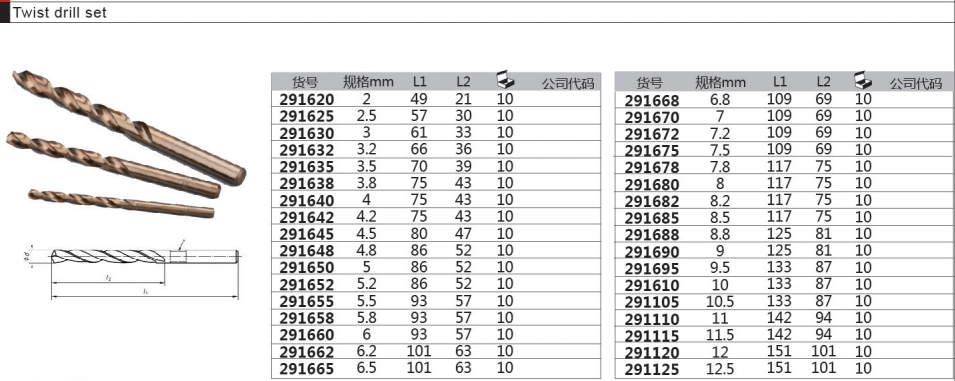Click the 12.5 spec value cell

point(721,368)
